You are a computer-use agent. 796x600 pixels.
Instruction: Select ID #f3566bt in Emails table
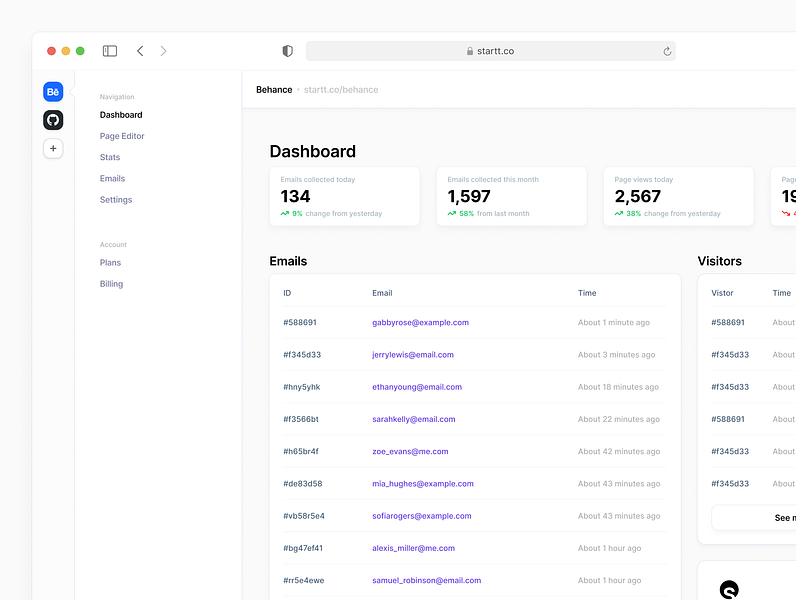pos(301,419)
